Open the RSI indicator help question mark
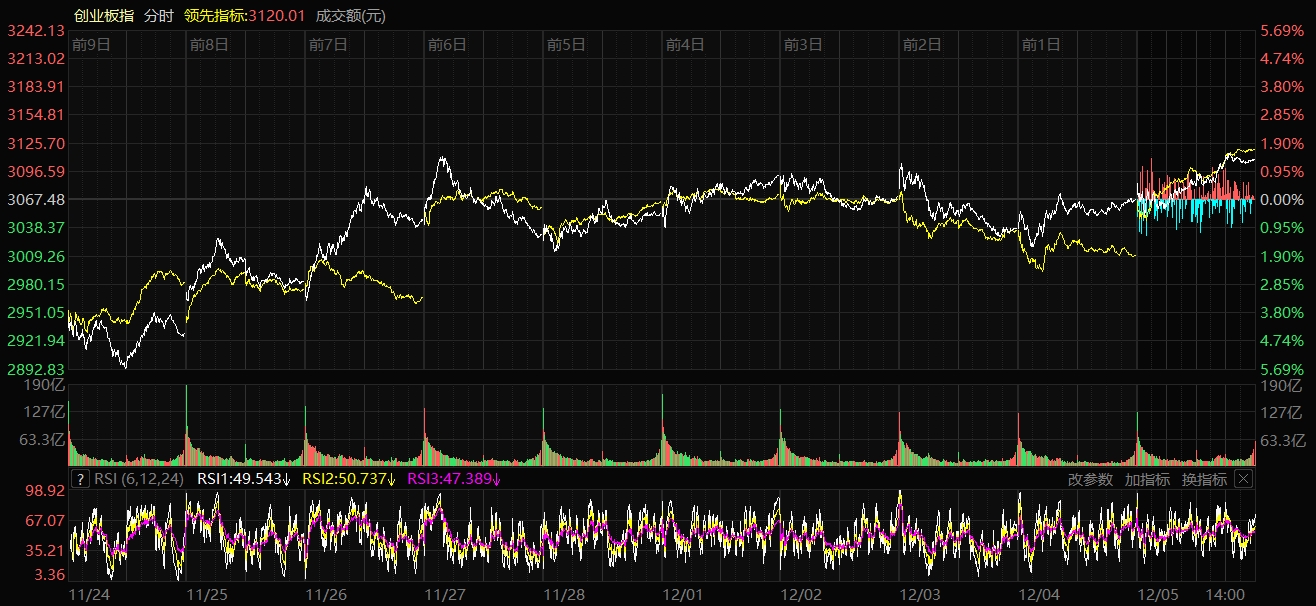Screen dimensions: 1316x606 pos(81,479)
